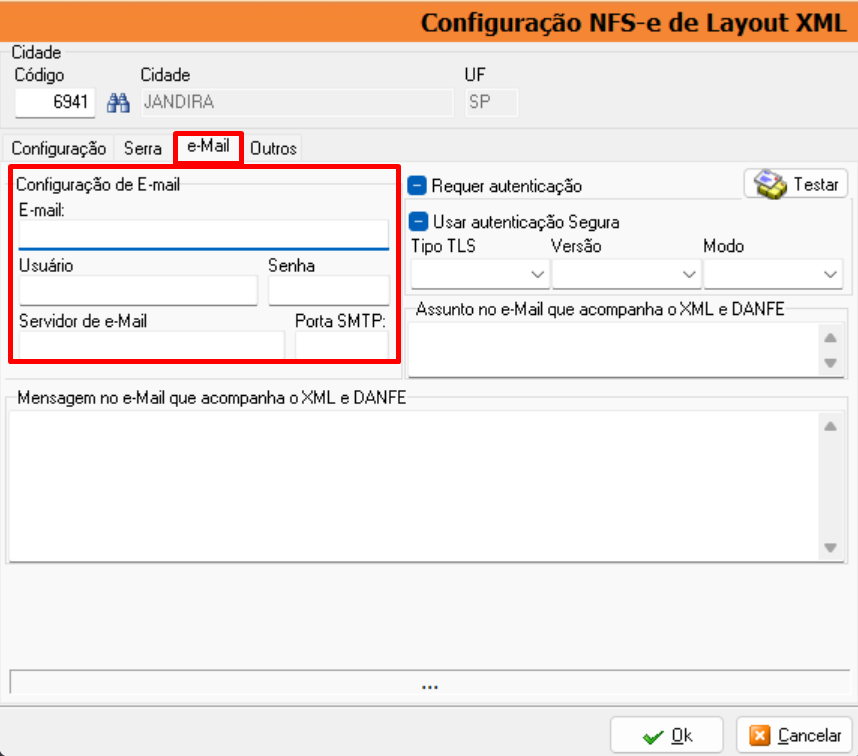Image resolution: width=858 pixels, height=756 pixels.
Task: Open the Tipo TLS dropdown
Action: point(480,274)
